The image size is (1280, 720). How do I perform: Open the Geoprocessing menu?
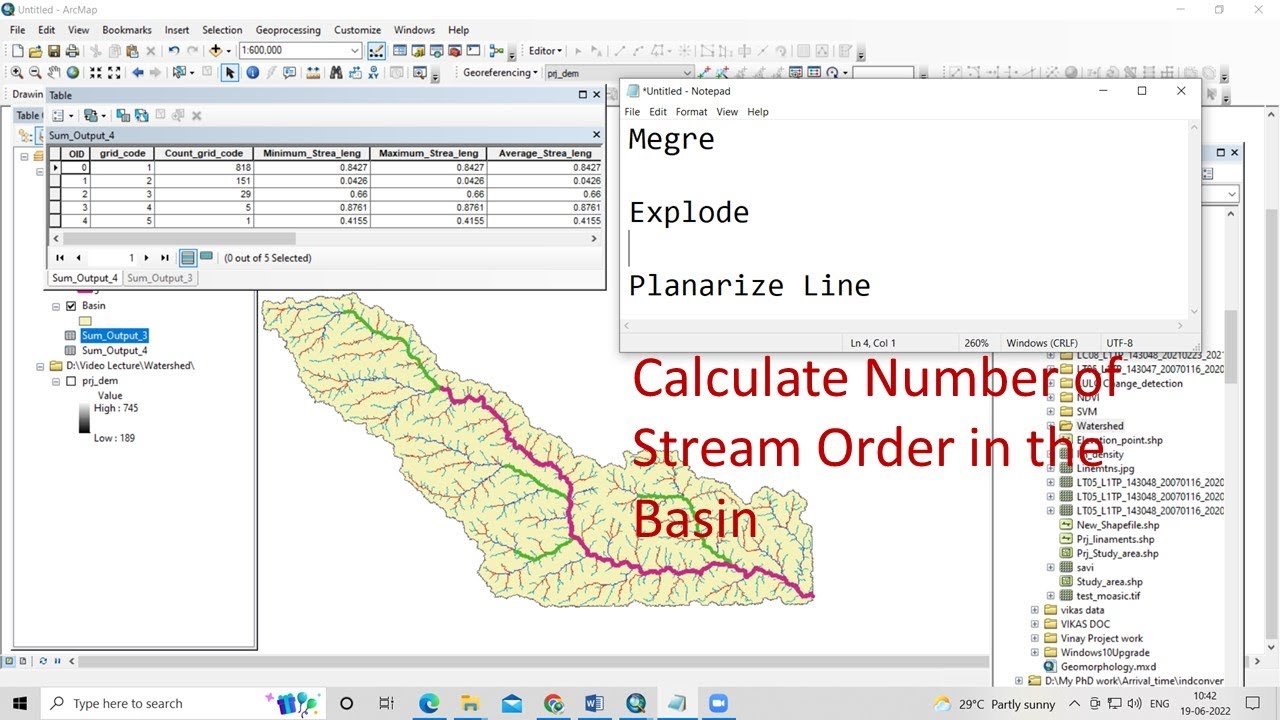pyautogui.click(x=288, y=30)
